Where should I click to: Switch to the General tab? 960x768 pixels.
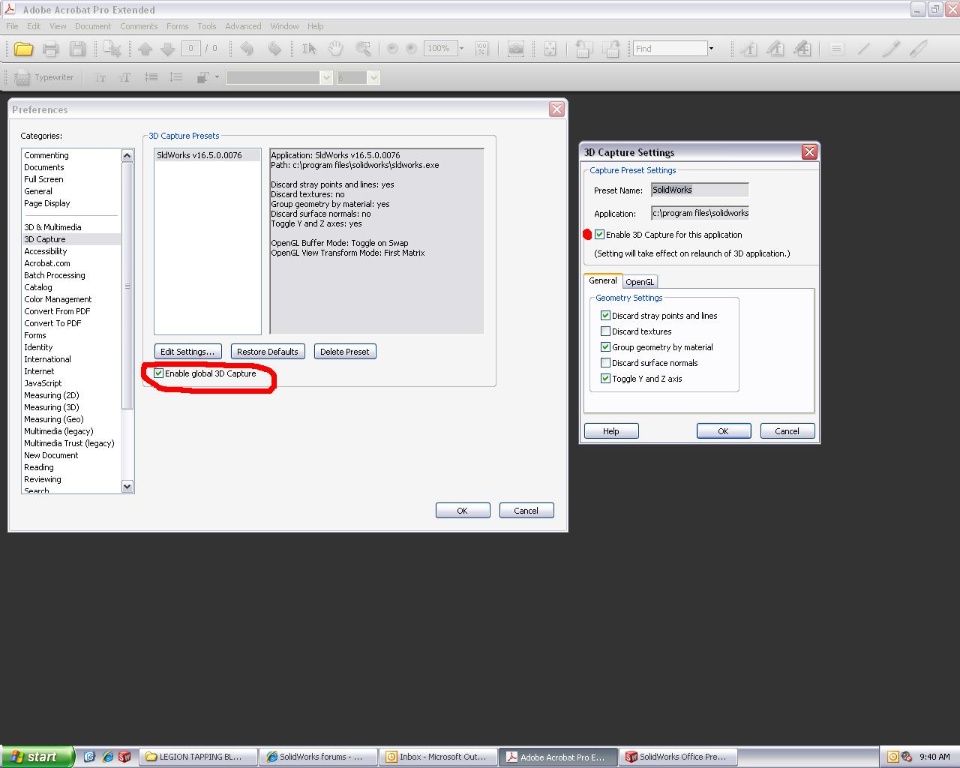[x=603, y=280]
